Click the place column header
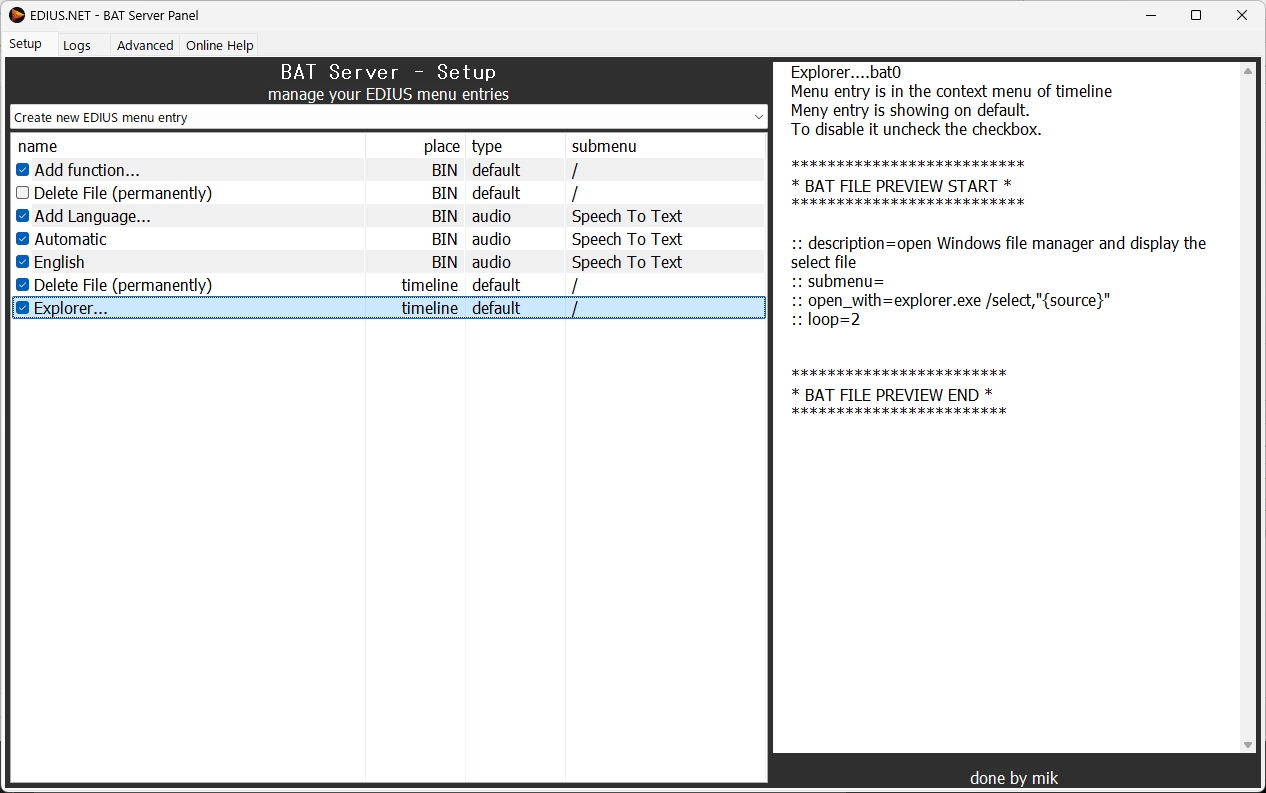Viewport: 1266px width, 793px height. [x=415, y=146]
